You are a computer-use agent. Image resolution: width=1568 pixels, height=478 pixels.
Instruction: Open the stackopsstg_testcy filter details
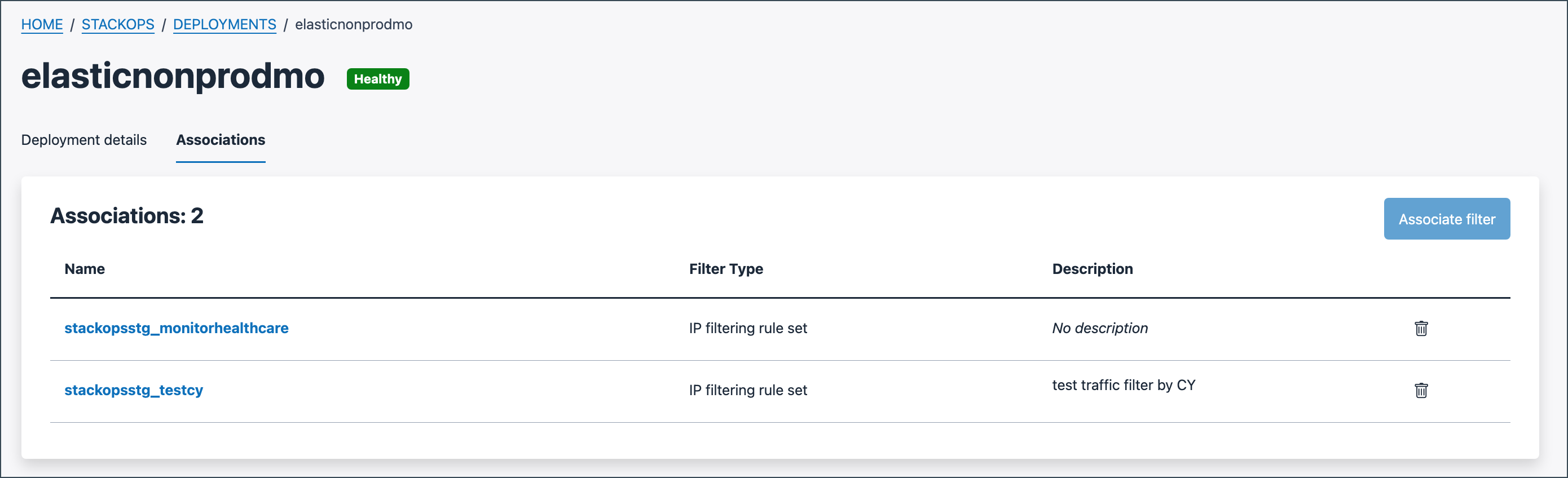134,391
